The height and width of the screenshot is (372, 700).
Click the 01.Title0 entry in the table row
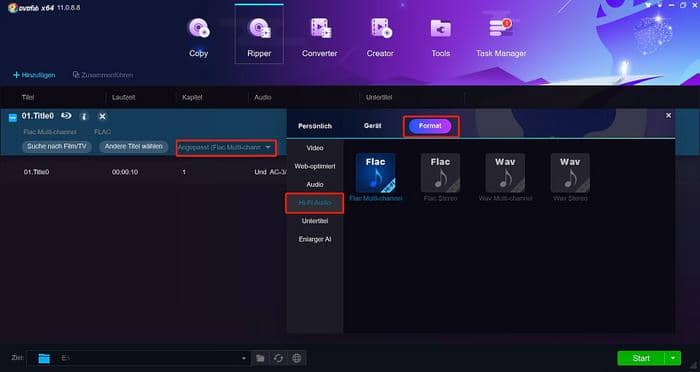[x=36, y=172]
